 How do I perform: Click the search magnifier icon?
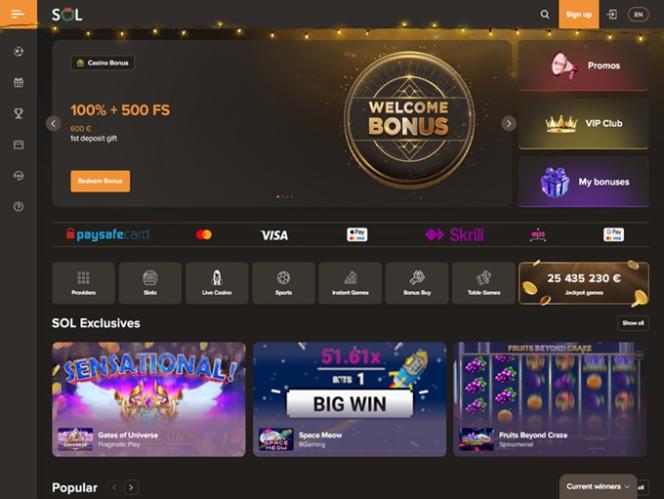click(545, 14)
